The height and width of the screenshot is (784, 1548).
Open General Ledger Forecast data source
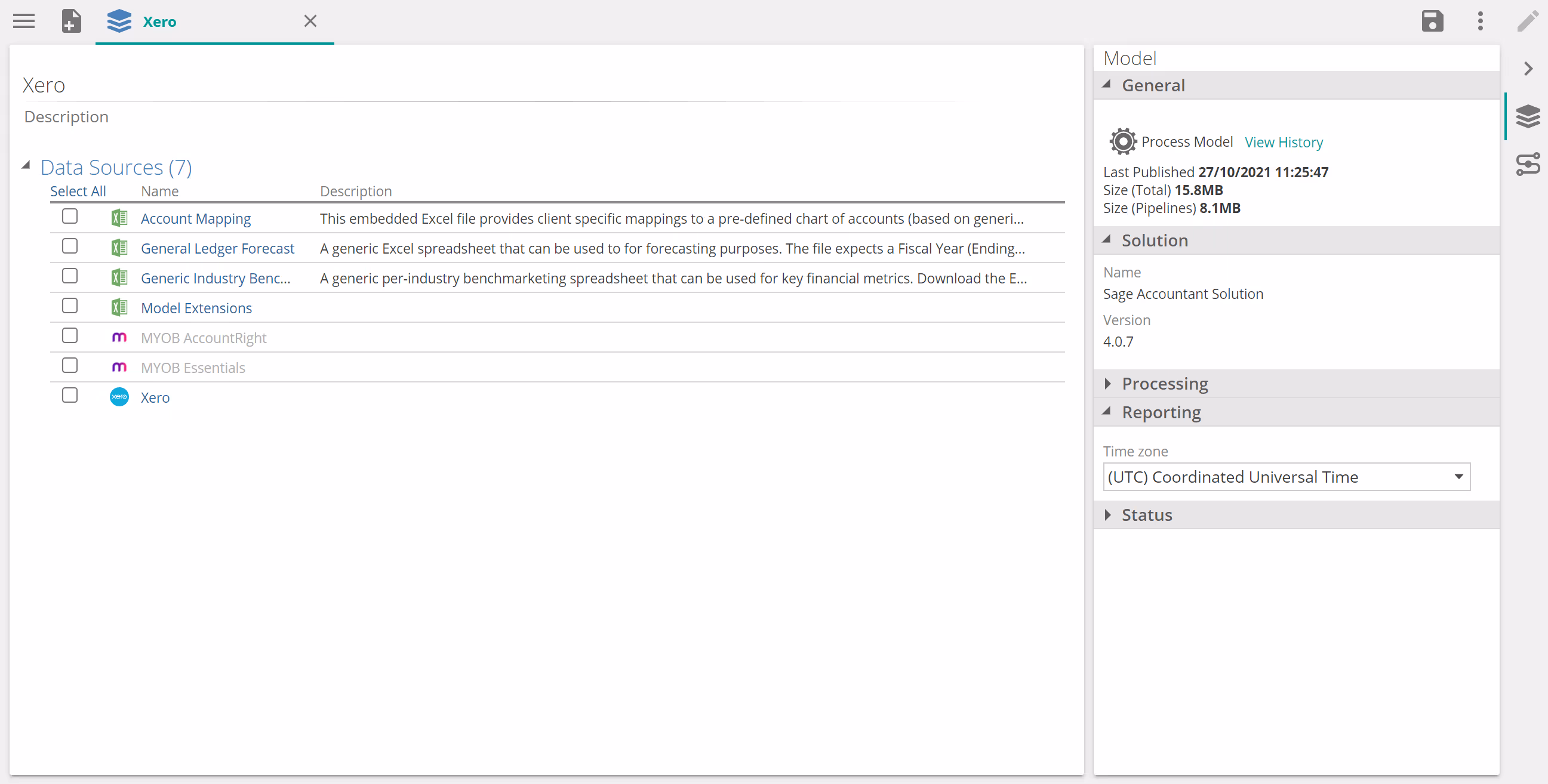coord(217,248)
